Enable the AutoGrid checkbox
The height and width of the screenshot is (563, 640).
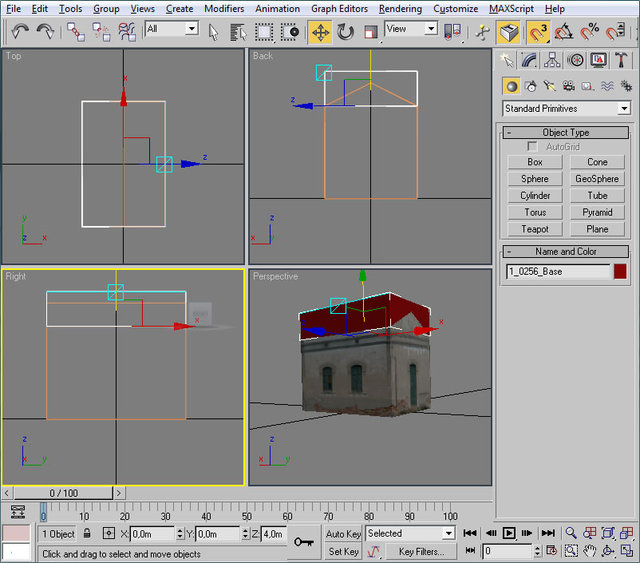533,147
